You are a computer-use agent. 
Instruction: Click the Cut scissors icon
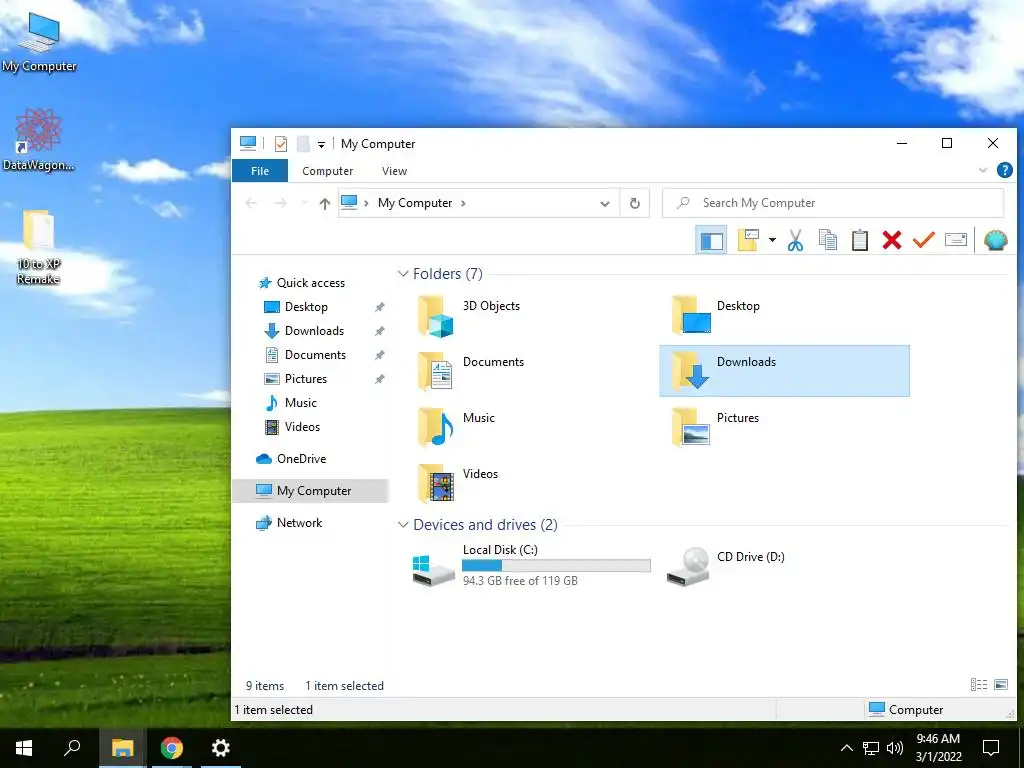[x=795, y=240]
